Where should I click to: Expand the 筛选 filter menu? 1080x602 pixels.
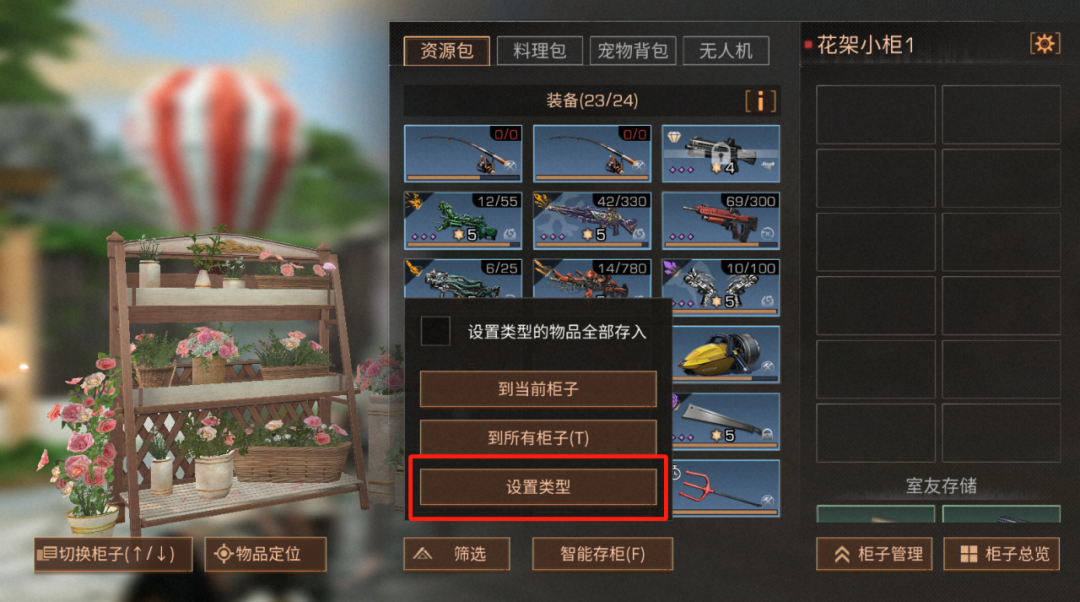(x=457, y=554)
